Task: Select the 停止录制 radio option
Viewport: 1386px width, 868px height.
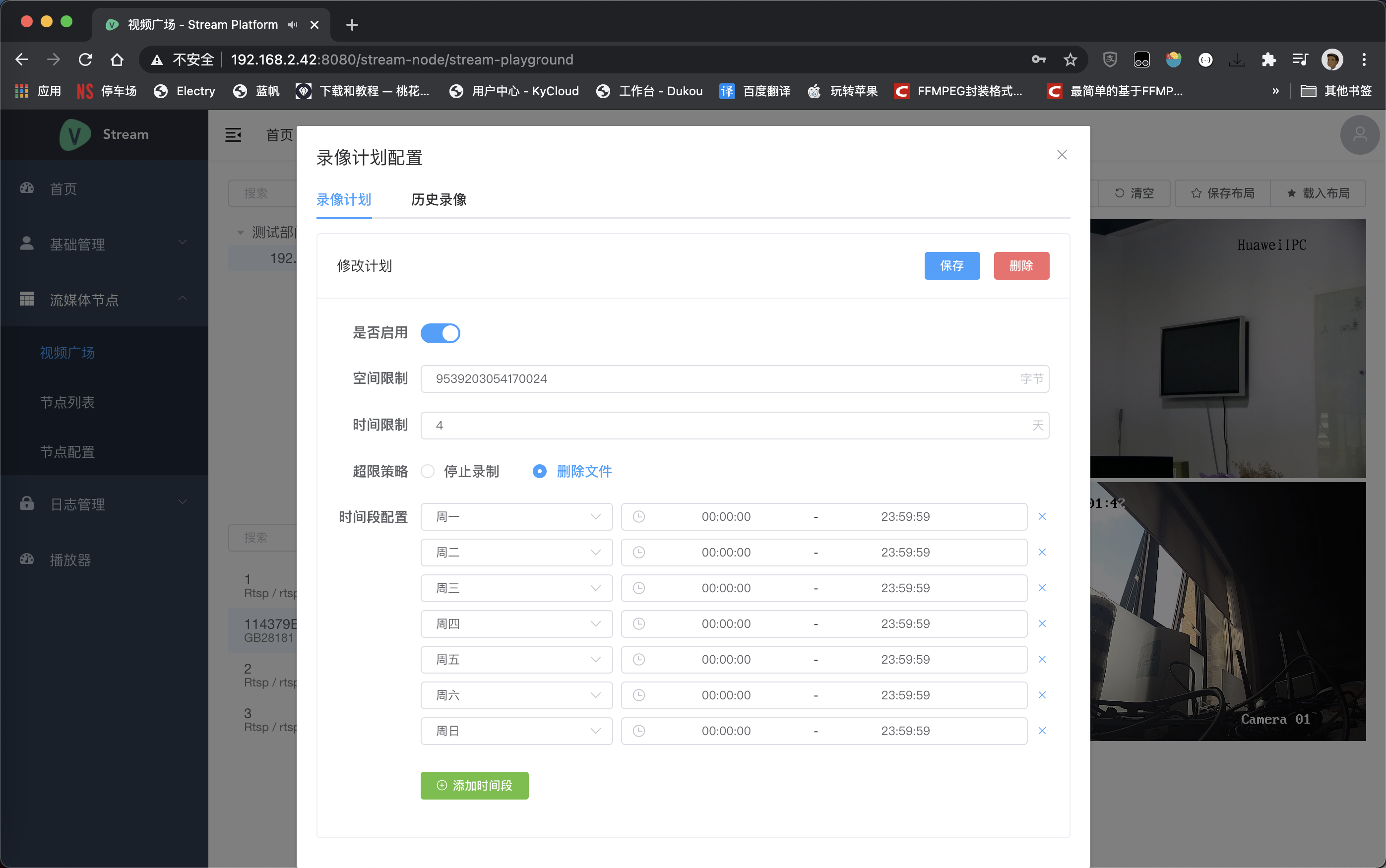Action: point(428,471)
